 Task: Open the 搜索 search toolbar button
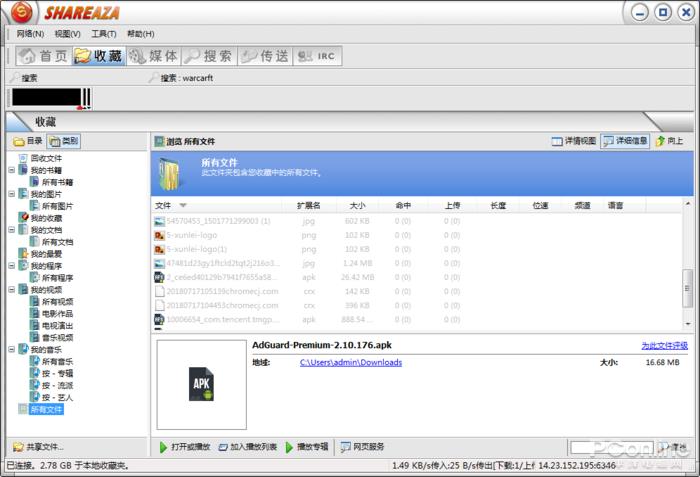(x=208, y=56)
